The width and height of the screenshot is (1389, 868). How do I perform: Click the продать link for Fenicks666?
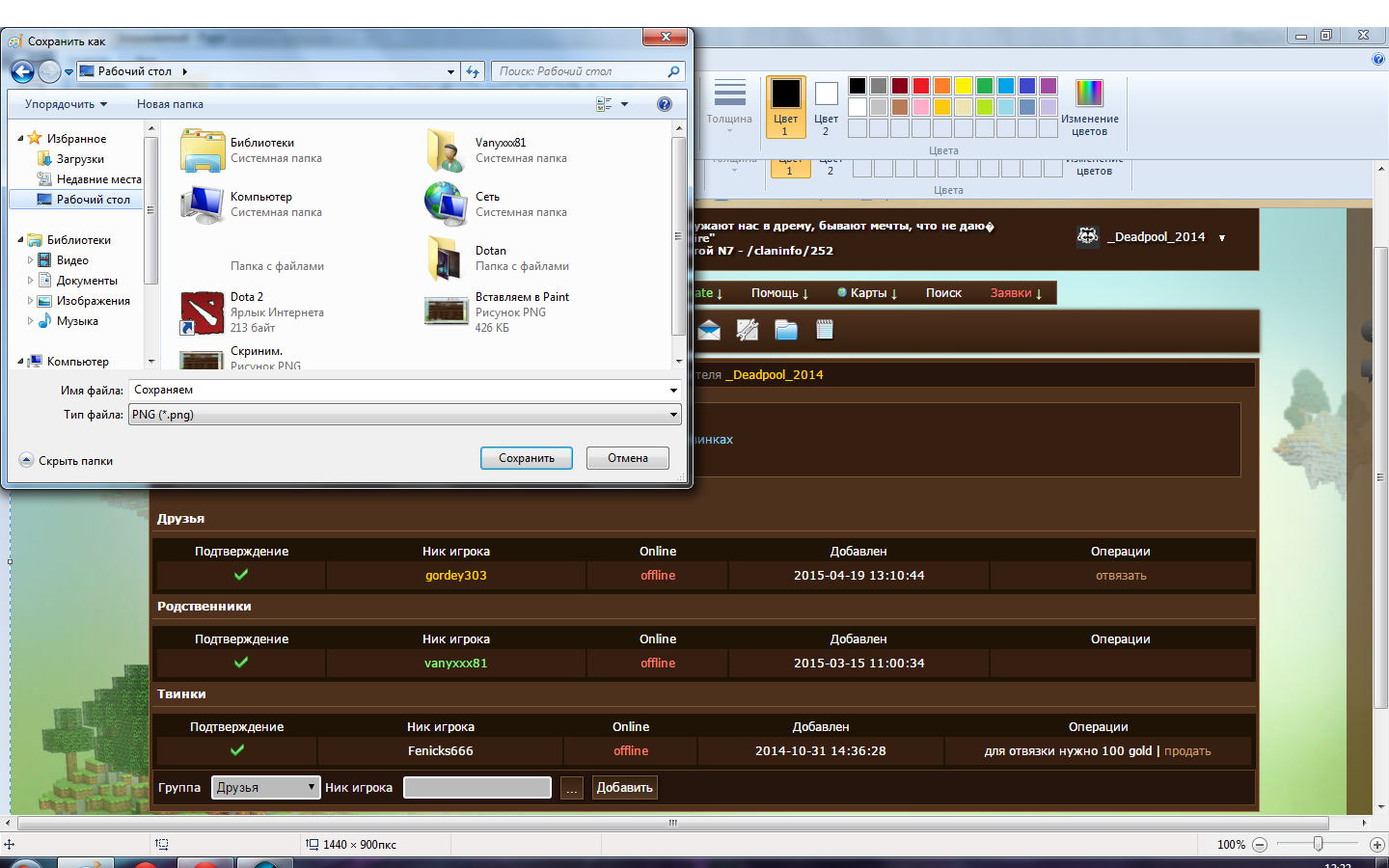[x=1187, y=751]
